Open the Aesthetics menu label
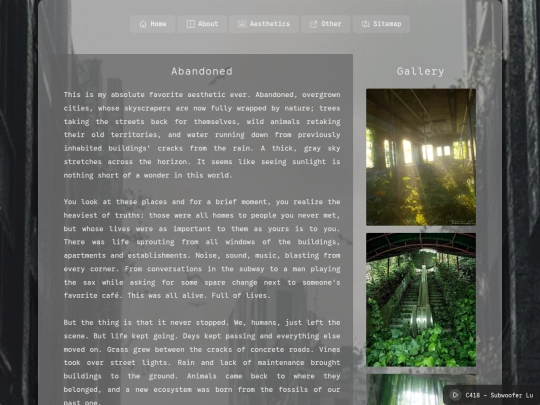 click(x=270, y=24)
